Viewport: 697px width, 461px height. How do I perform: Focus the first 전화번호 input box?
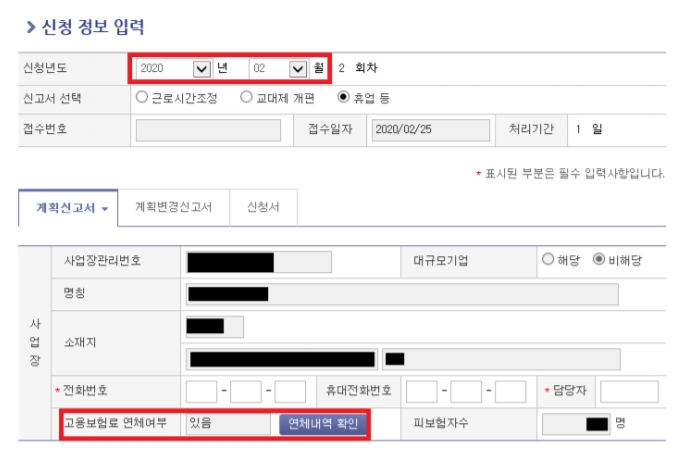click(x=201, y=391)
